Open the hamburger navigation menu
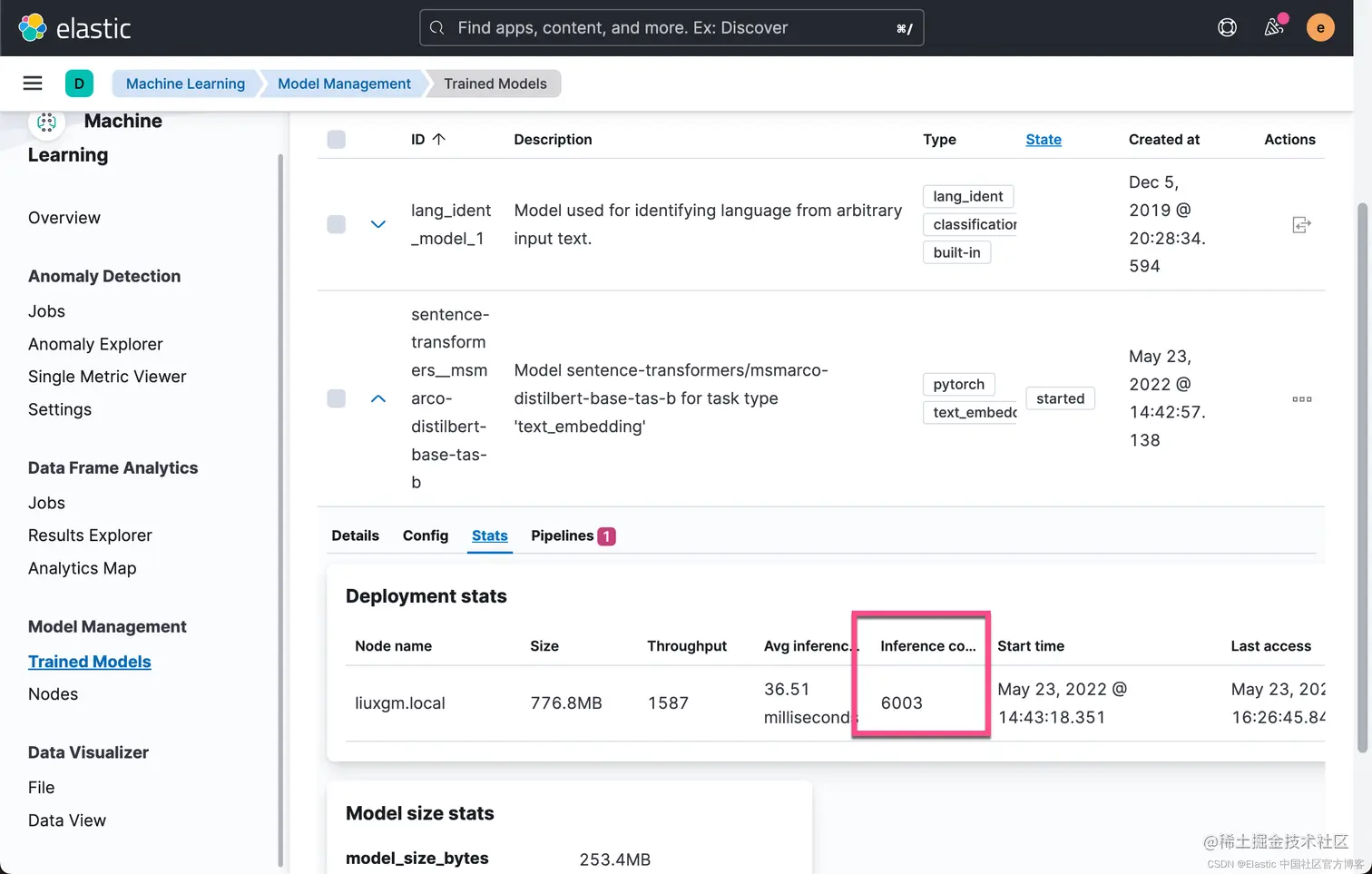This screenshot has height=874, width=1372. 33,83
